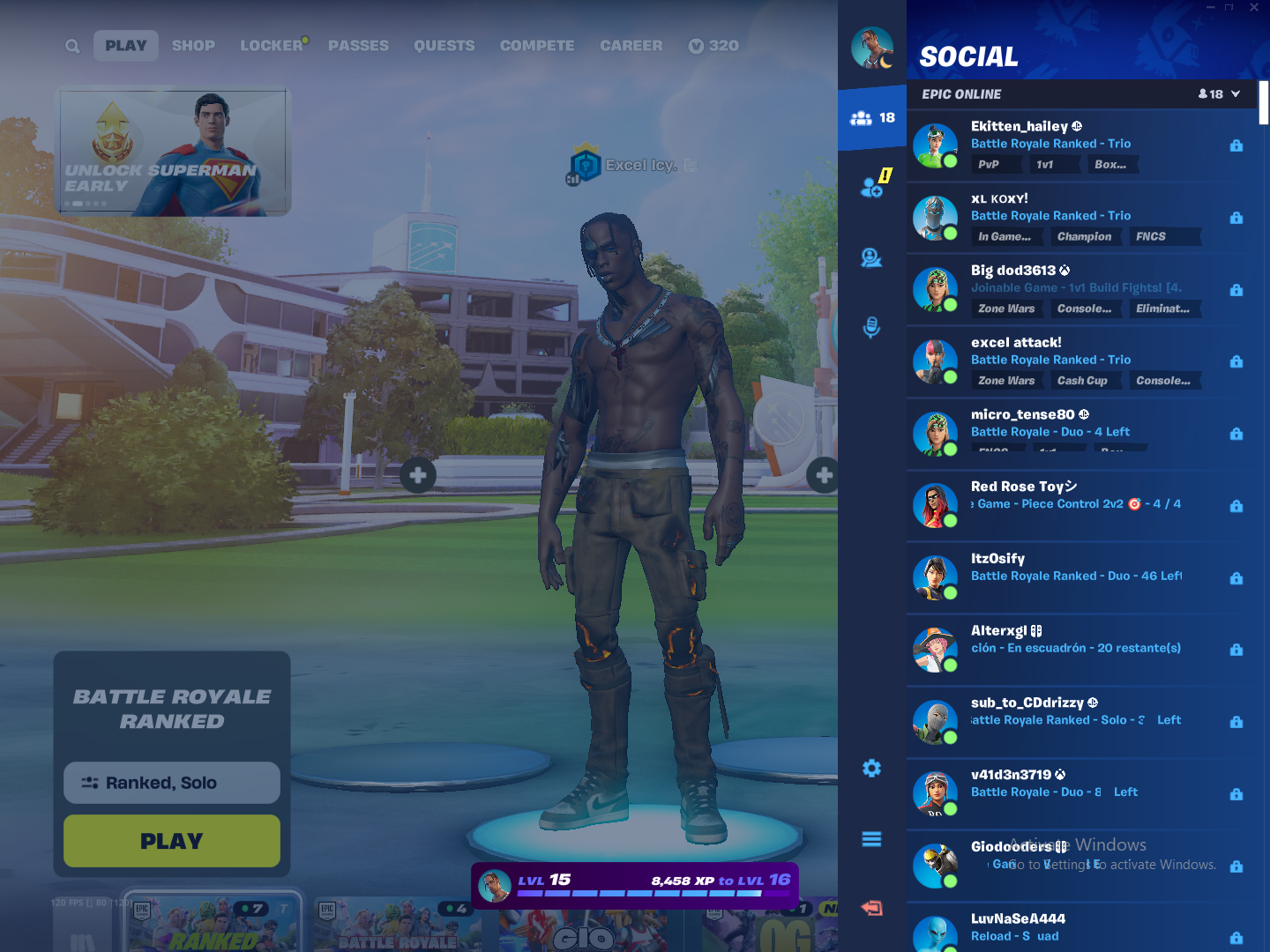The image size is (1270, 952).
Task: Open the rank badge beside Excel Icy.
Action: pyautogui.click(x=585, y=165)
